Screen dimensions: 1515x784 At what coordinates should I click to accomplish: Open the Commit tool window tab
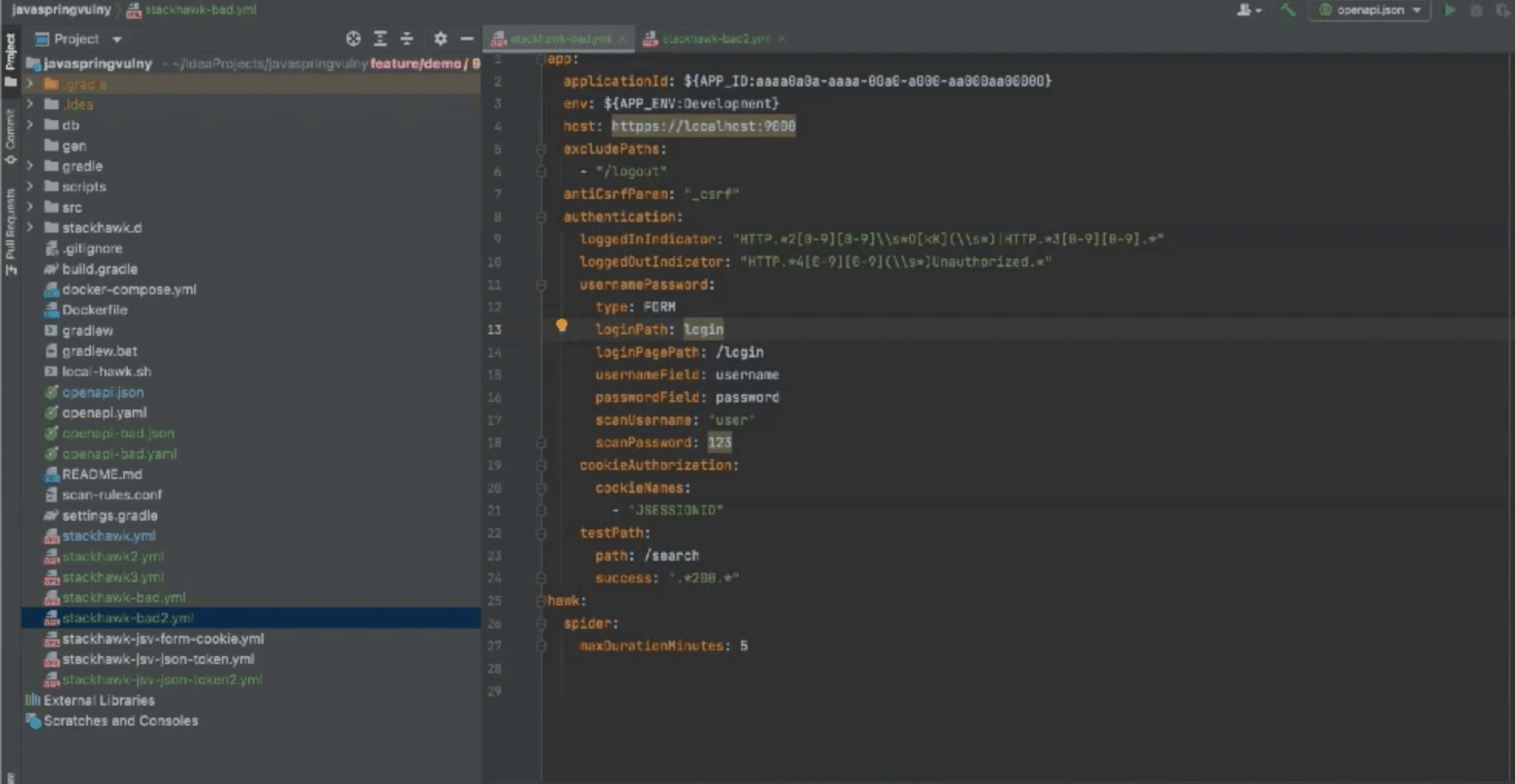coord(10,135)
